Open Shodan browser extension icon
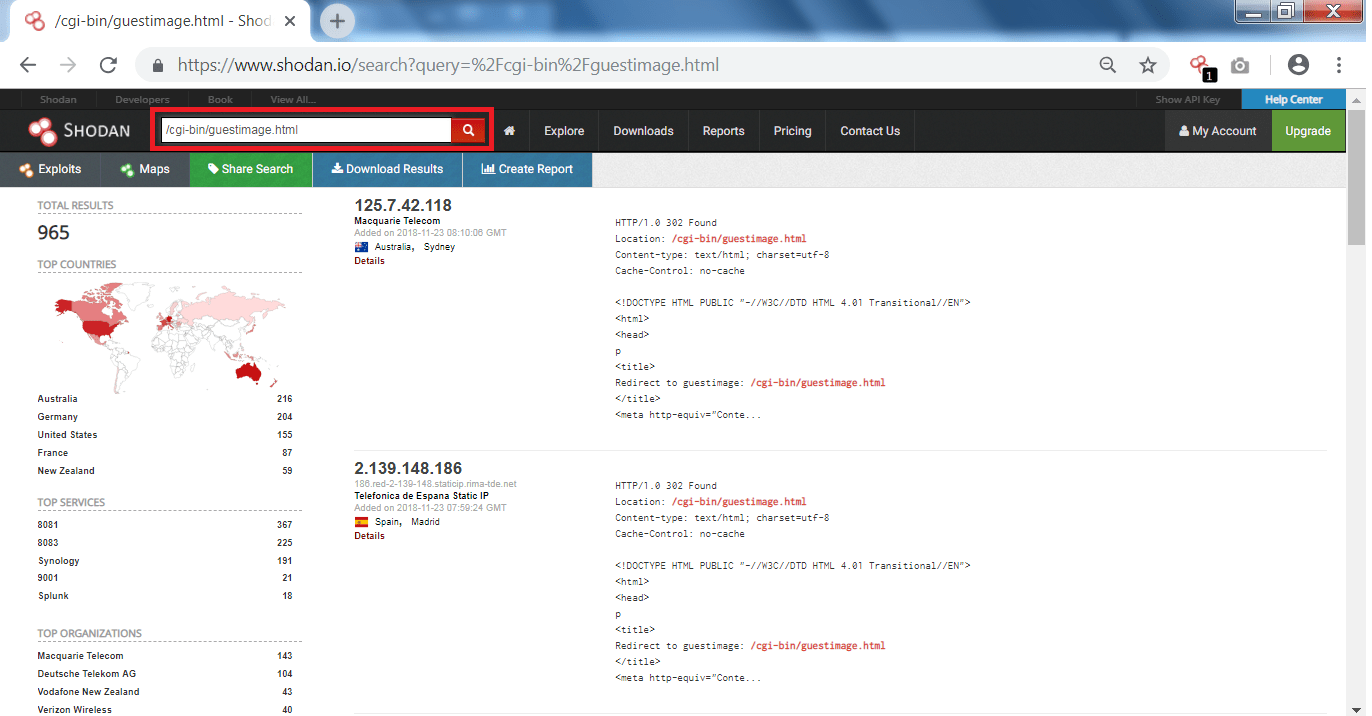Viewport: 1372px width, 716px height. 1200,66
